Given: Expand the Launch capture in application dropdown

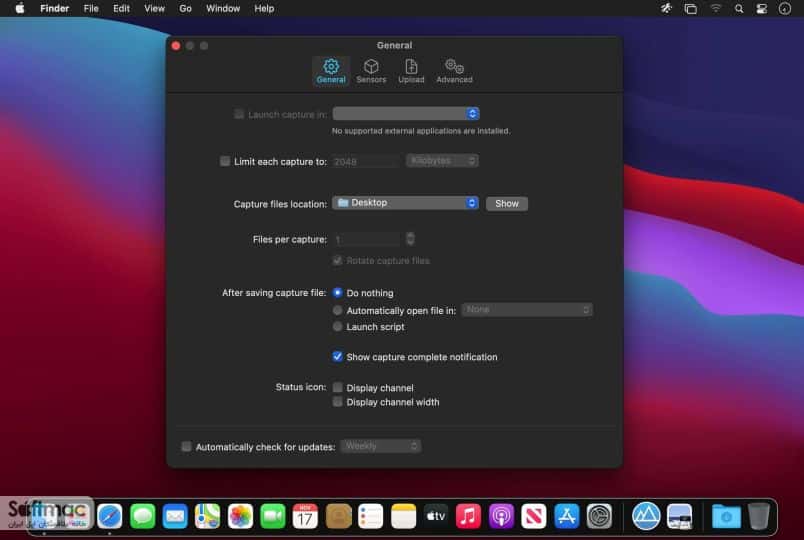Looking at the screenshot, I should pos(406,113).
